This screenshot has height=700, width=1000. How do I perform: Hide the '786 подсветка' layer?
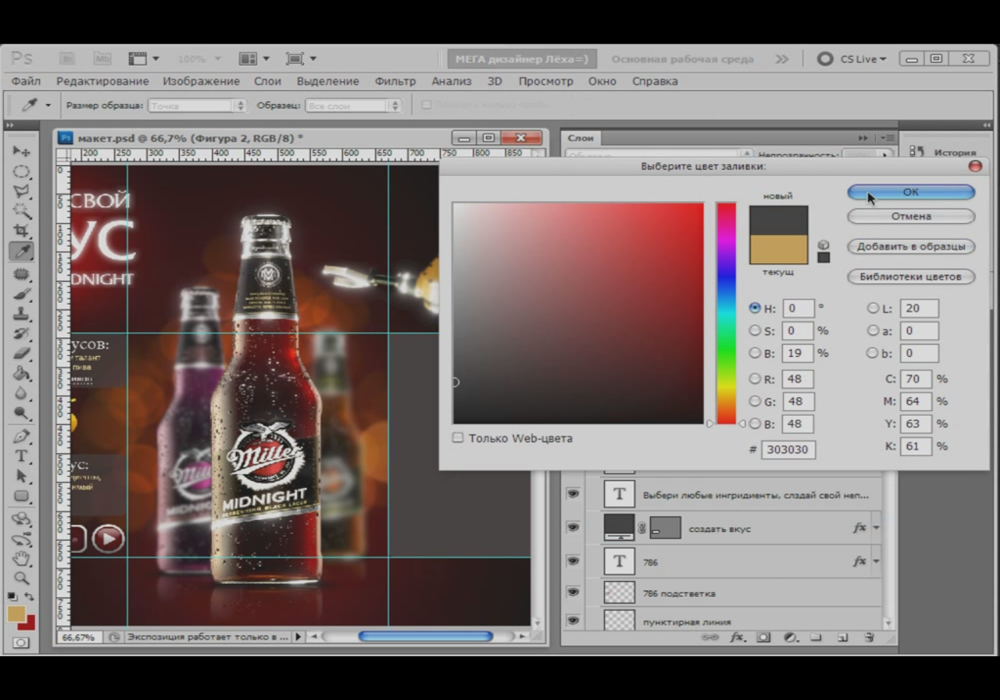[573, 592]
